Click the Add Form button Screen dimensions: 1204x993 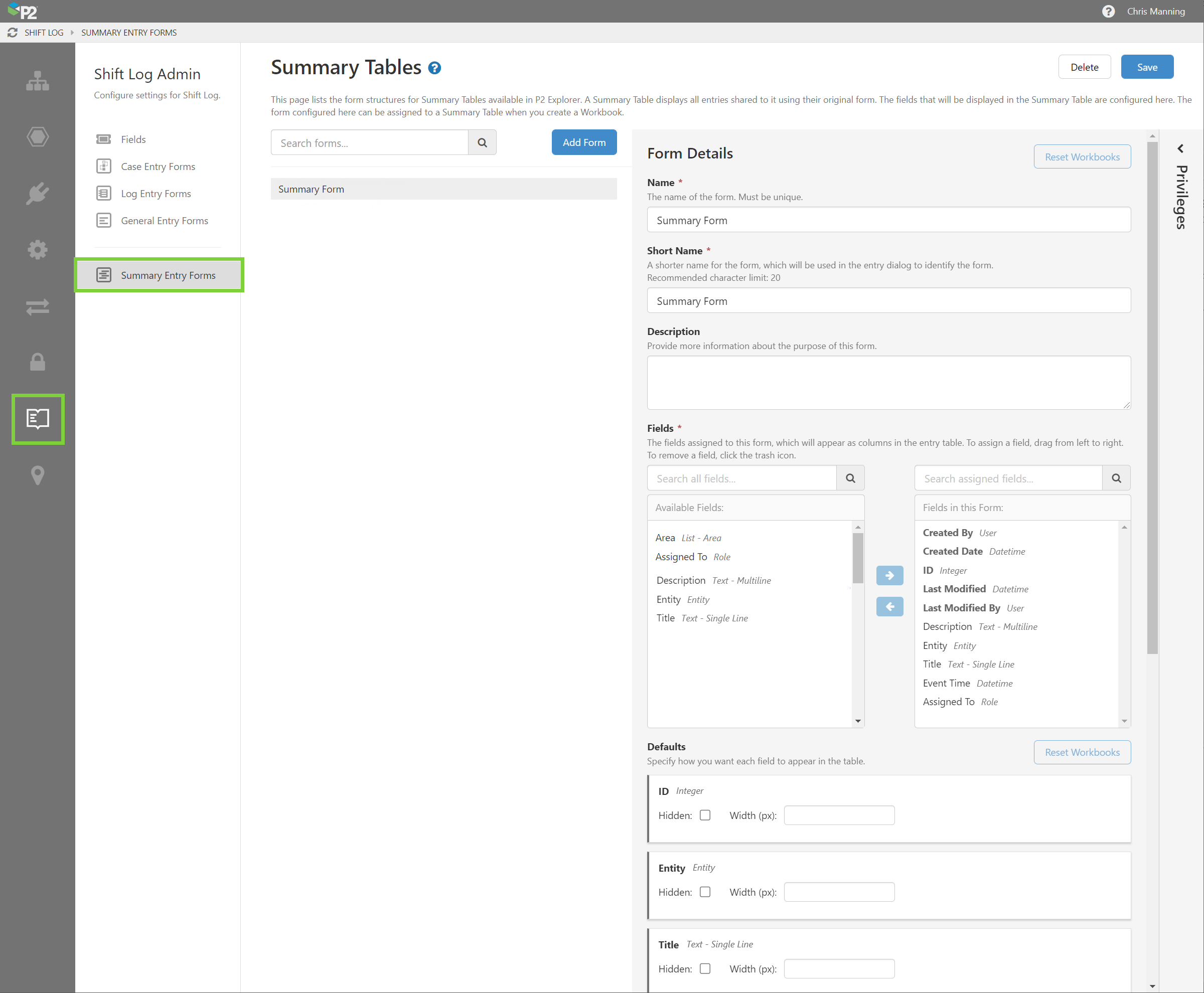583,142
